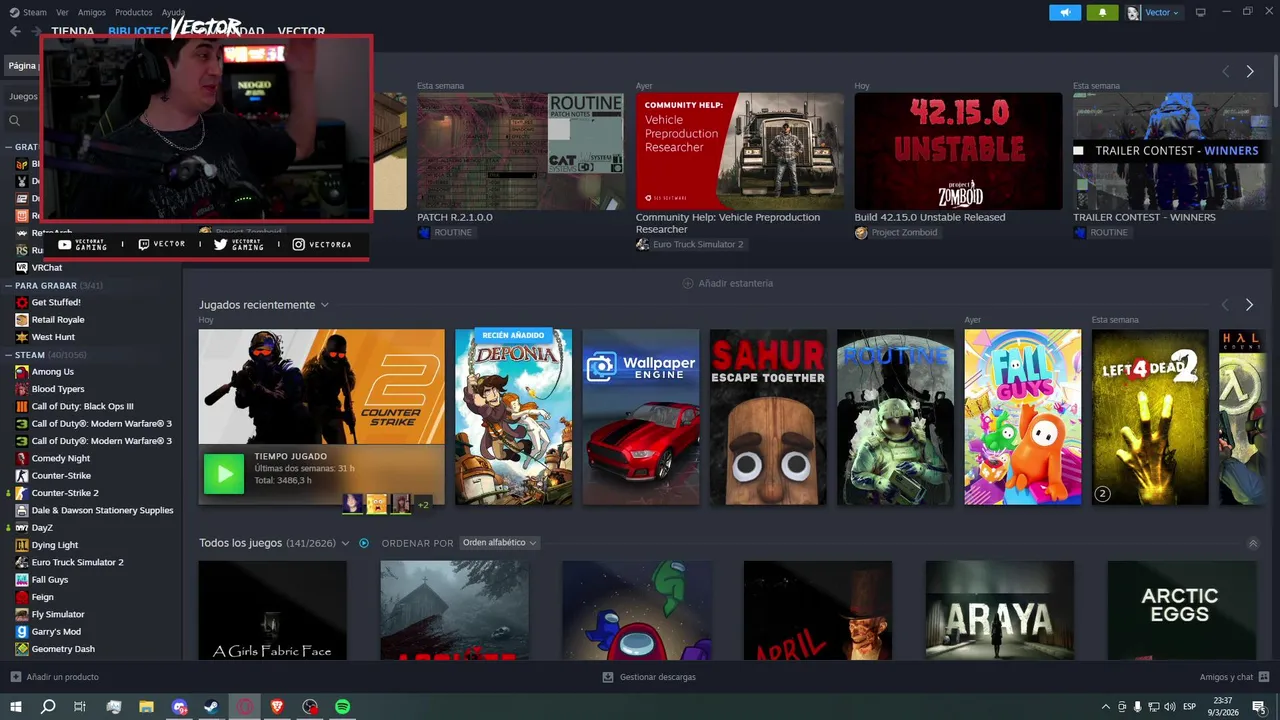1280x720 pixels.
Task: Open the Ver menu
Action: 63,12
